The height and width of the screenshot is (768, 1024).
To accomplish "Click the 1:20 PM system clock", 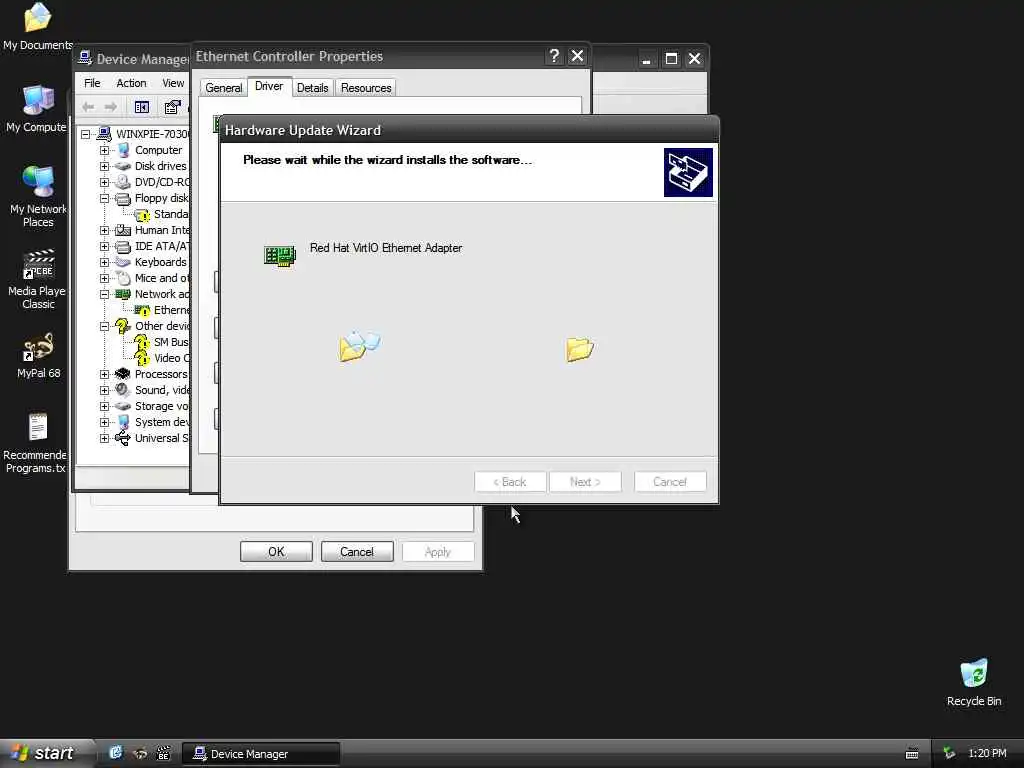I will click(x=987, y=754).
